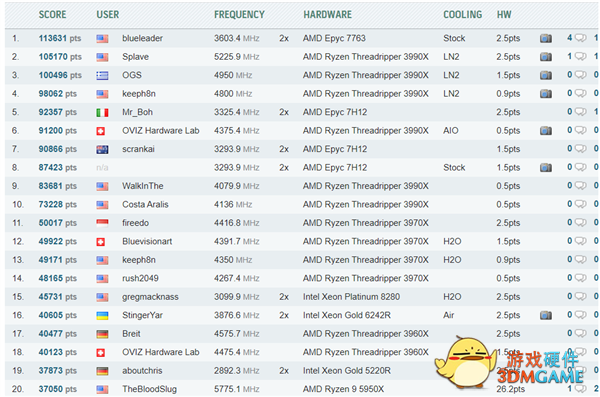This screenshot has width=600, height=397.
Task: Open TheBloodSlug user profile
Action: tap(149, 389)
